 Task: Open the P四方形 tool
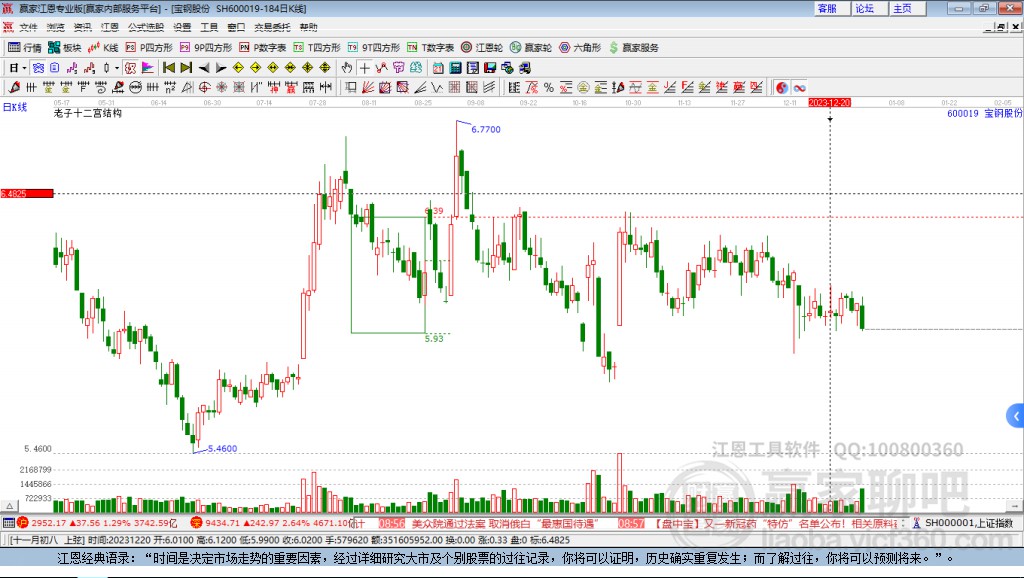pyautogui.click(x=149, y=47)
